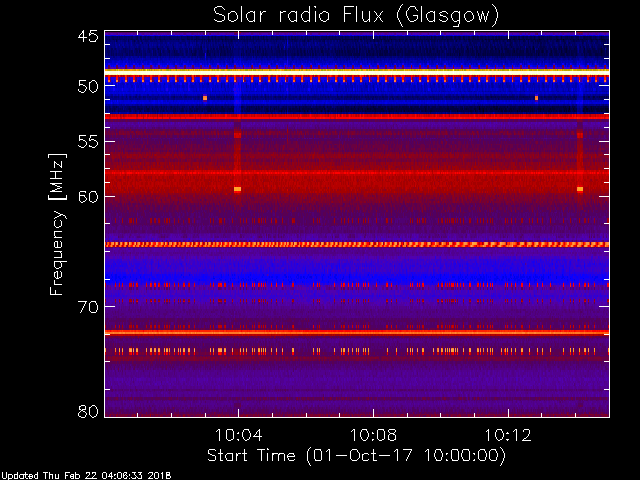Click the 80 frequency axis label
The height and width of the screenshot is (480, 640).
(88, 411)
